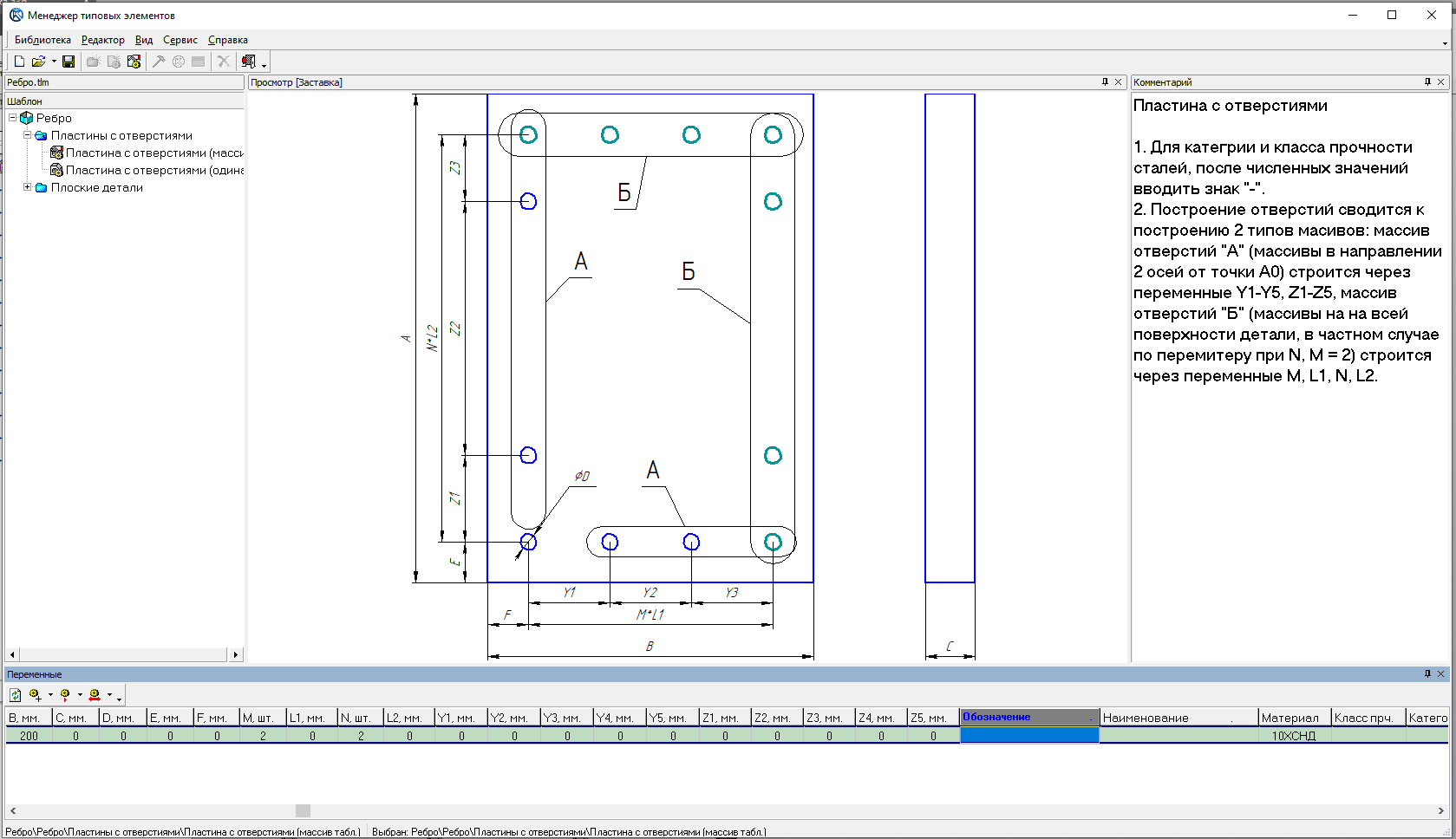The height and width of the screenshot is (839, 1456).
Task: Click the Материал column header
Action: point(1294,718)
